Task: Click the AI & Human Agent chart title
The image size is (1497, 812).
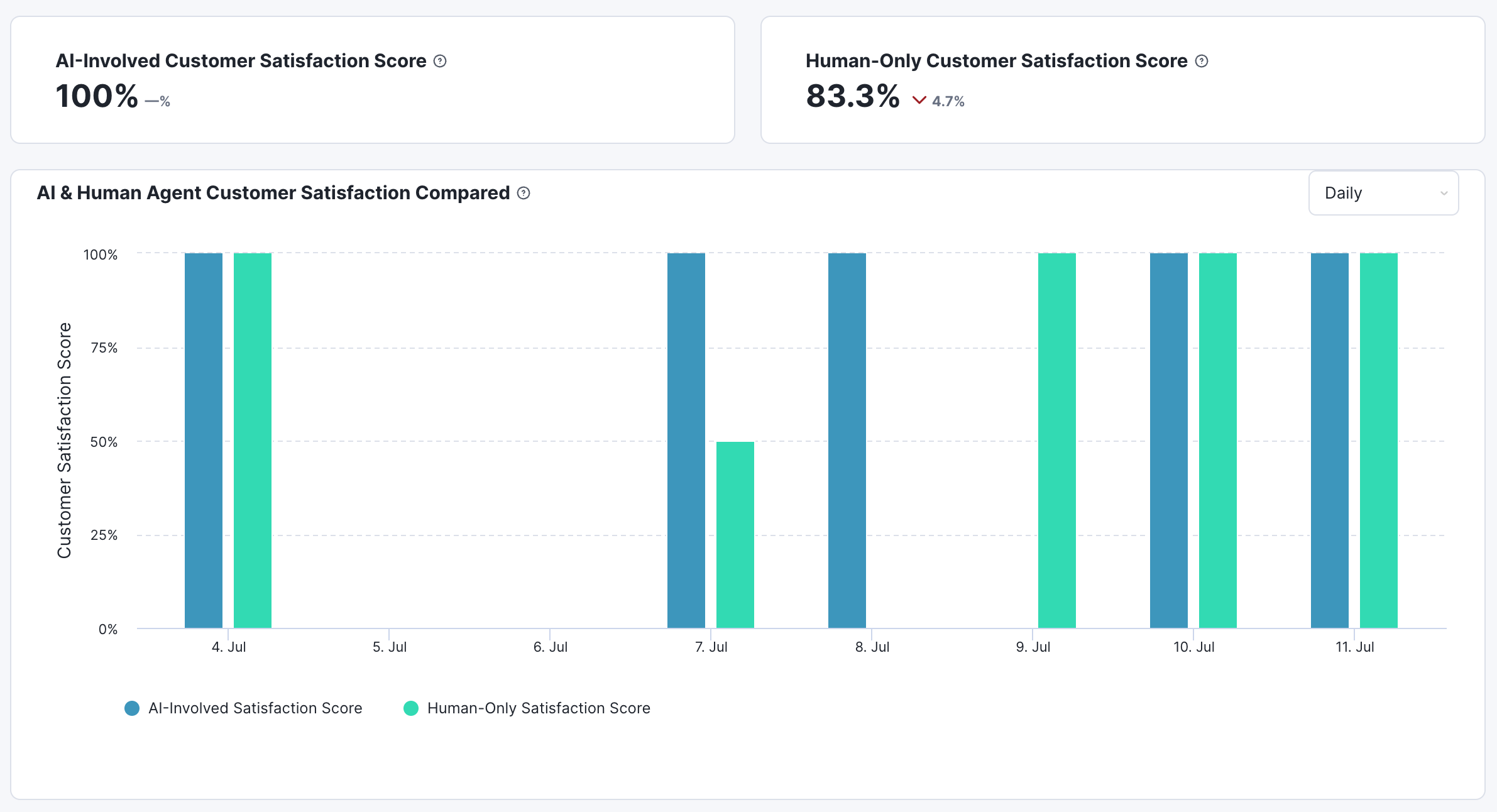Action: 273,193
